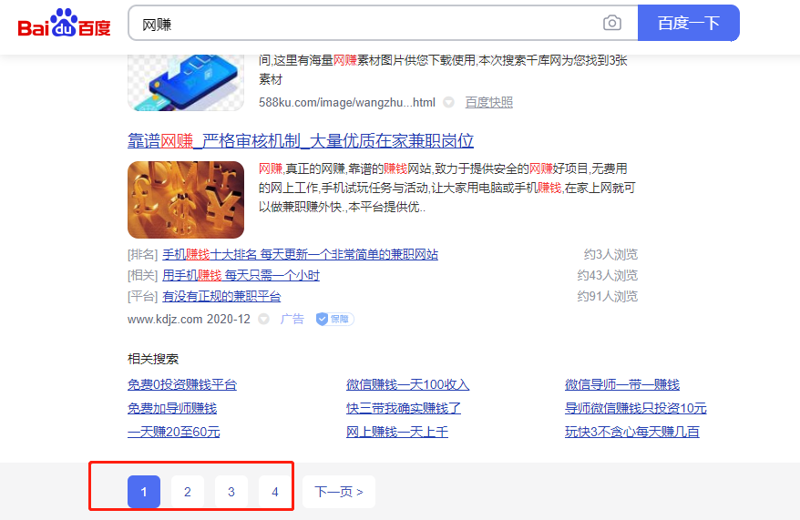Go to results page 2

[x=187, y=491]
